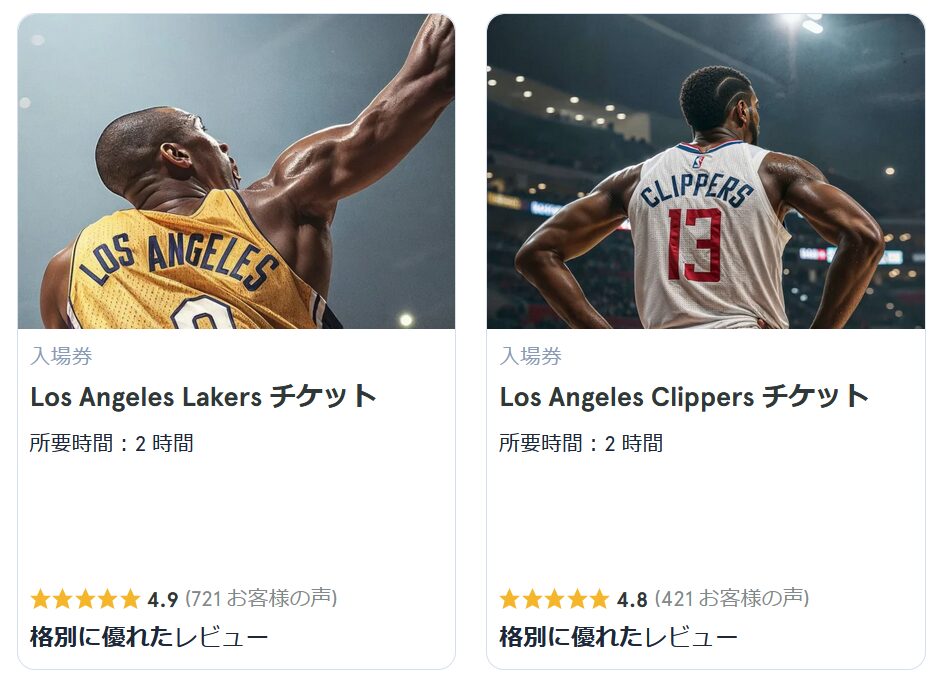Click 所要時間 2 時間 on Lakers card

point(112,443)
